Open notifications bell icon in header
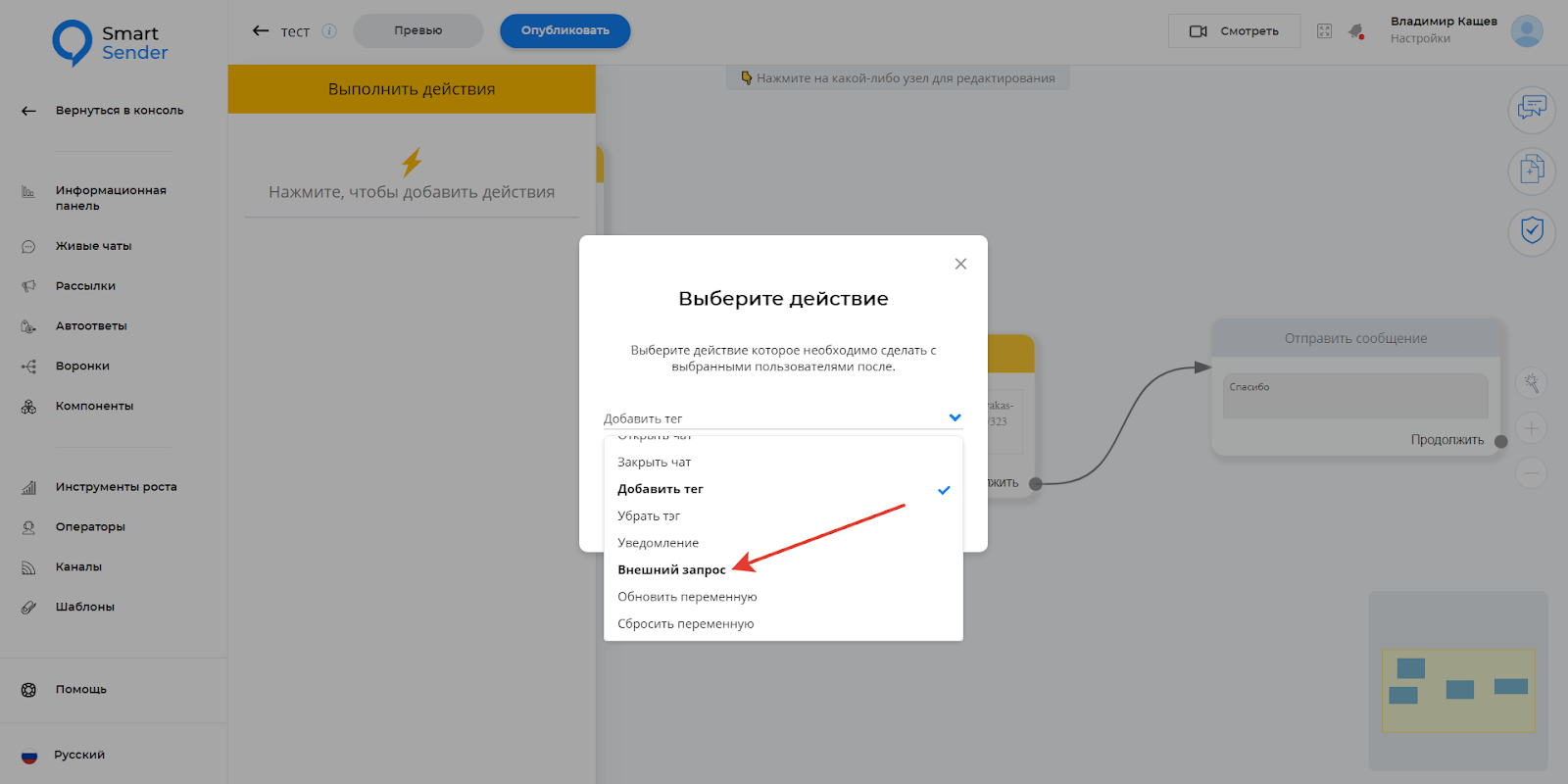Image resolution: width=1568 pixels, height=784 pixels. (x=1356, y=31)
